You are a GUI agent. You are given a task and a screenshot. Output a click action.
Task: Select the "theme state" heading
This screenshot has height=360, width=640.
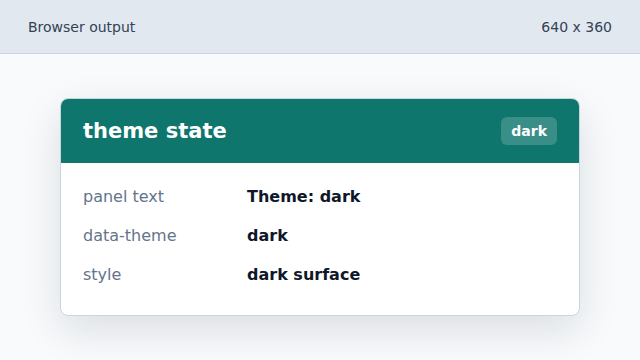(155, 131)
